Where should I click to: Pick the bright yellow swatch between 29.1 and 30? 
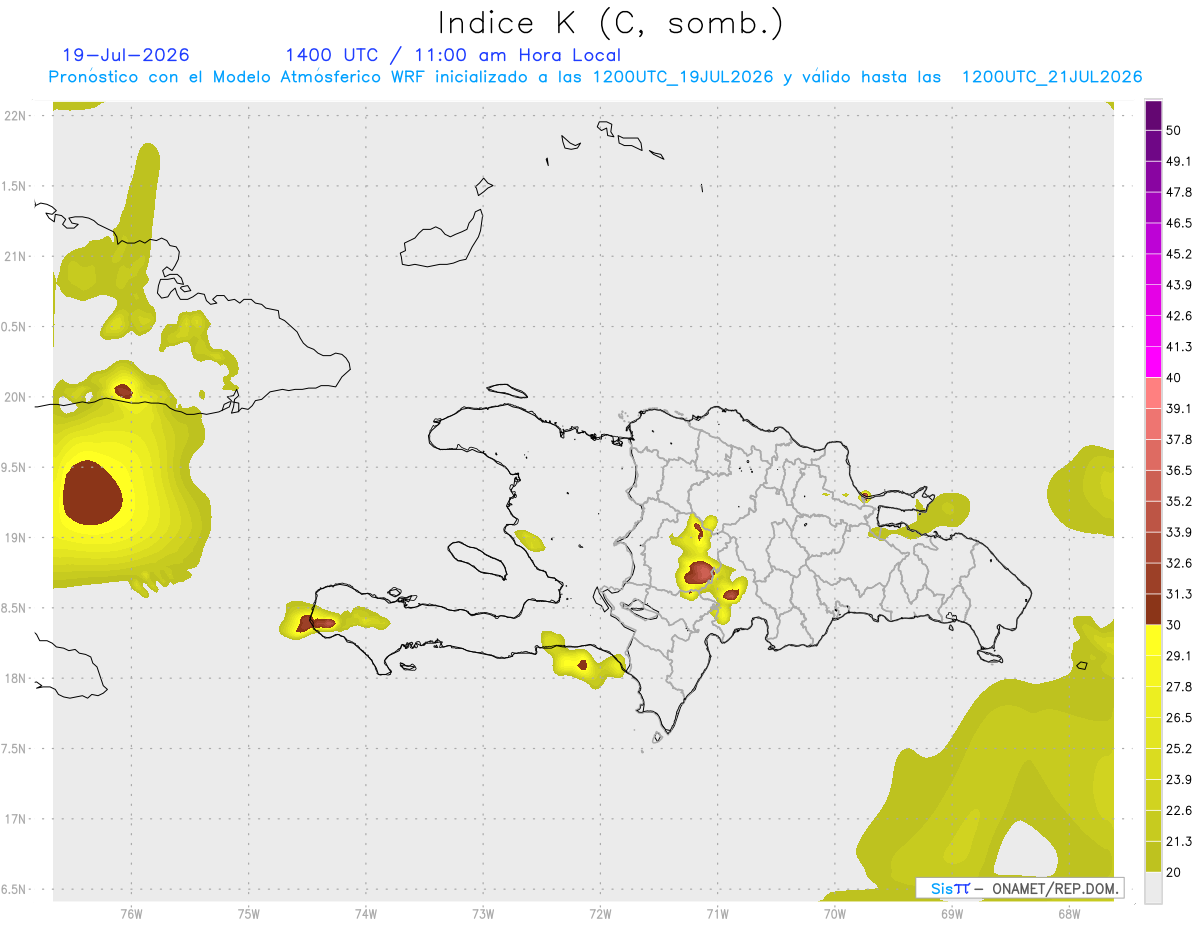tap(1153, 640)
